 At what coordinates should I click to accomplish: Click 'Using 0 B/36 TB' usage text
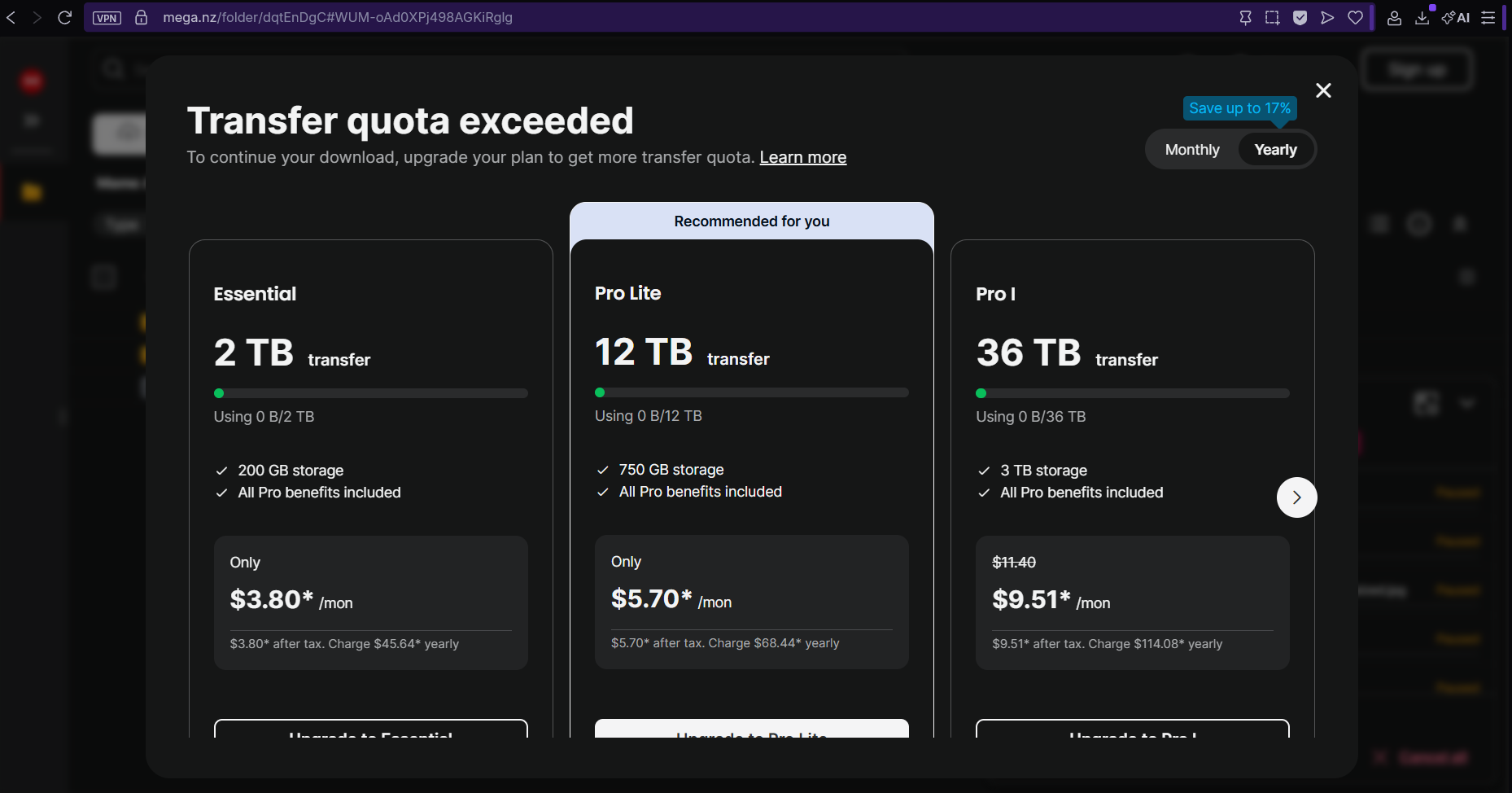click(x=1031, y=417)
